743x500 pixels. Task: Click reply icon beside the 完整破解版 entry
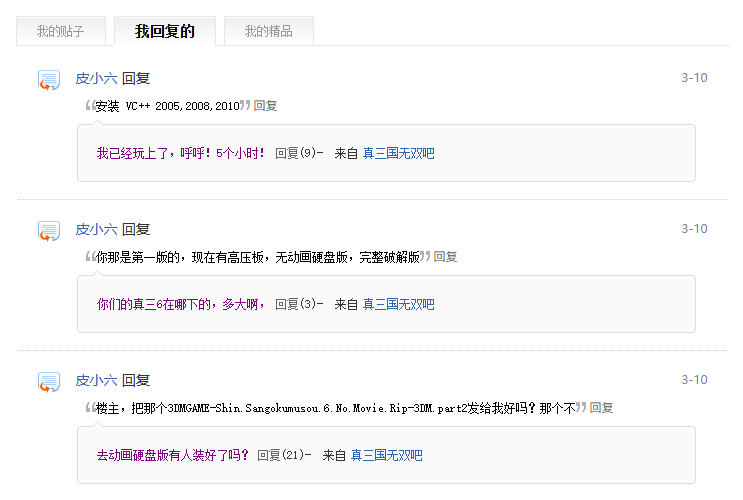point(48,231)
